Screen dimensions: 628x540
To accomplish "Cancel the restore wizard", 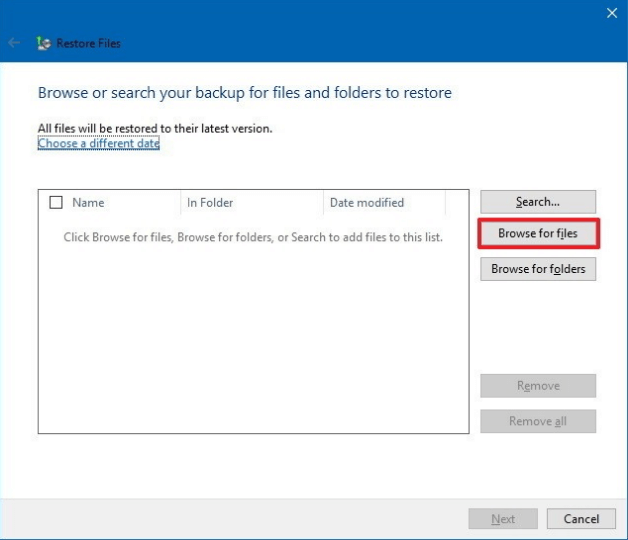I will 581,519.
